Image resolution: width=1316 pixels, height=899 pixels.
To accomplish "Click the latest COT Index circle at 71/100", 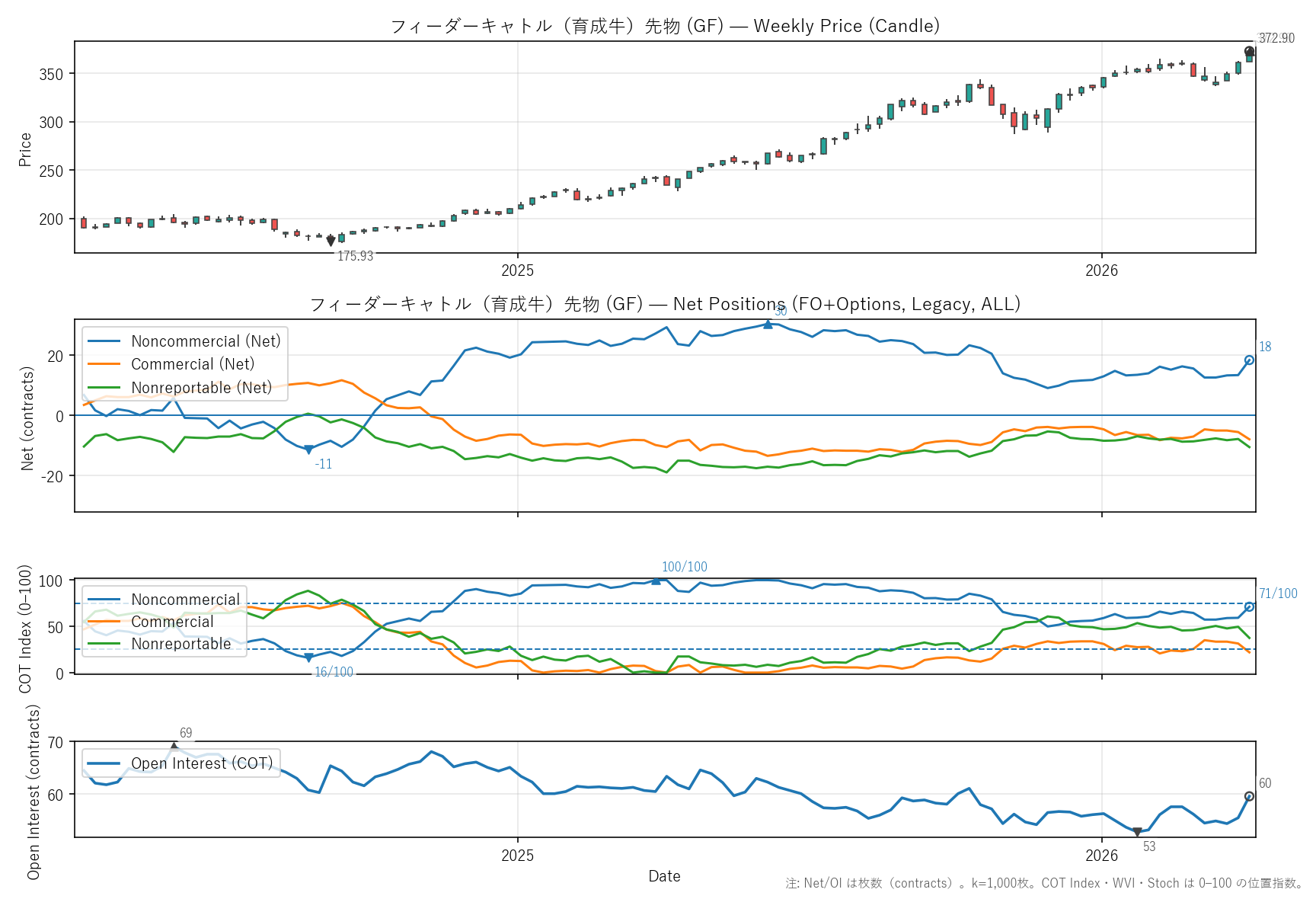I will coord(1249,607).
